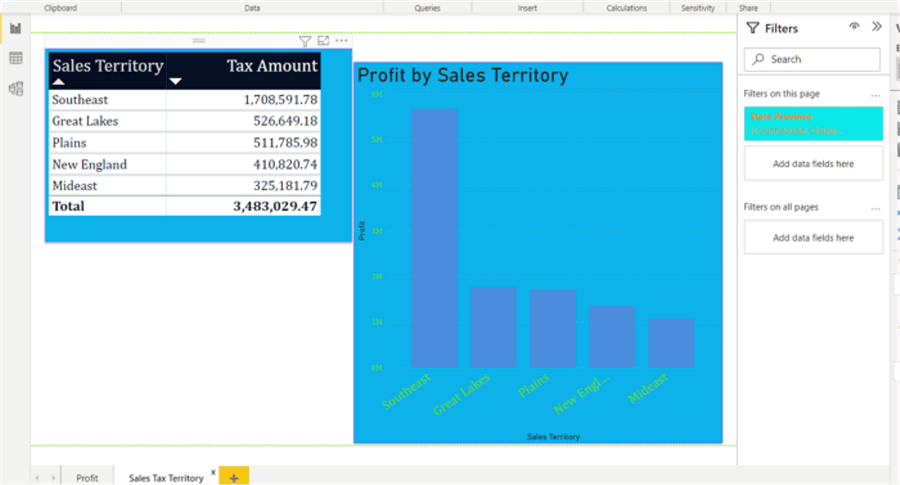Select the Southeast bar in chart
This screenshot has width=900, height=485.
point(434,238)
